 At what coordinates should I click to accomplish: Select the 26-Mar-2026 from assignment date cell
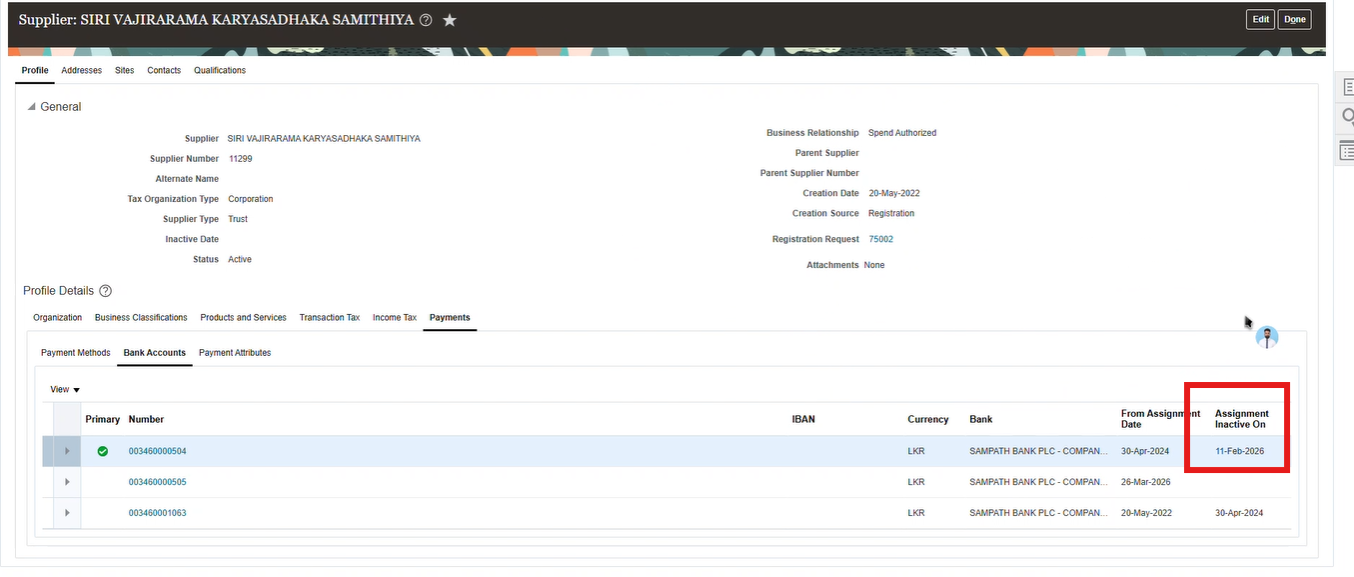1145,482
